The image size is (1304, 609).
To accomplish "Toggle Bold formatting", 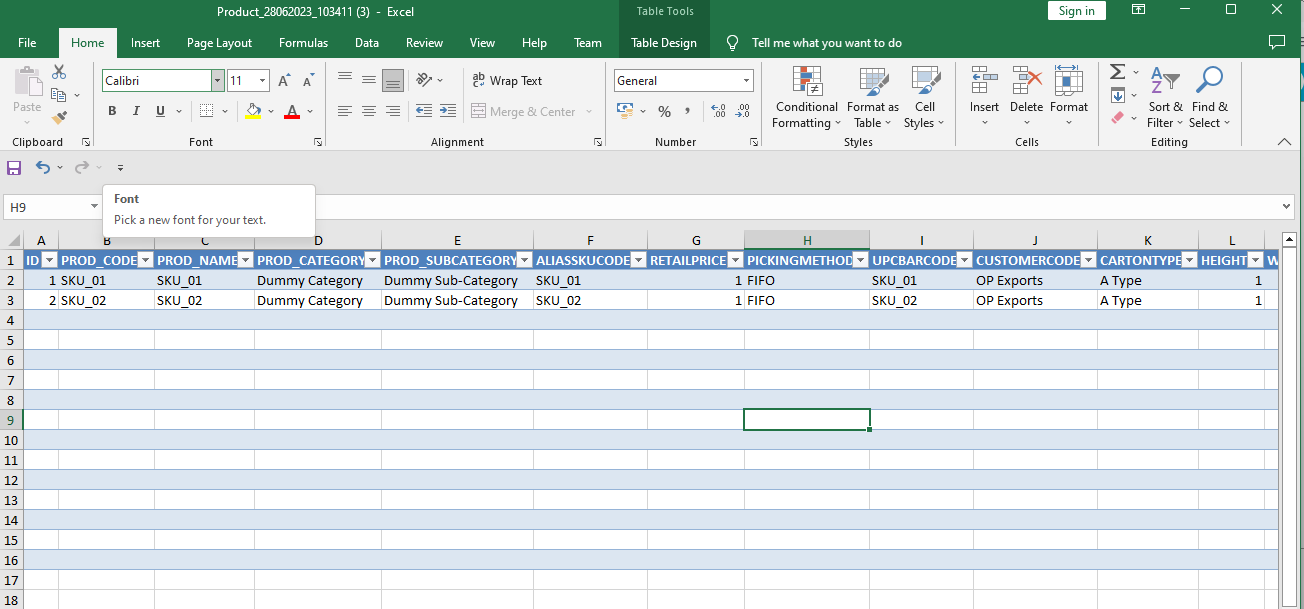I will coord(112,111).
